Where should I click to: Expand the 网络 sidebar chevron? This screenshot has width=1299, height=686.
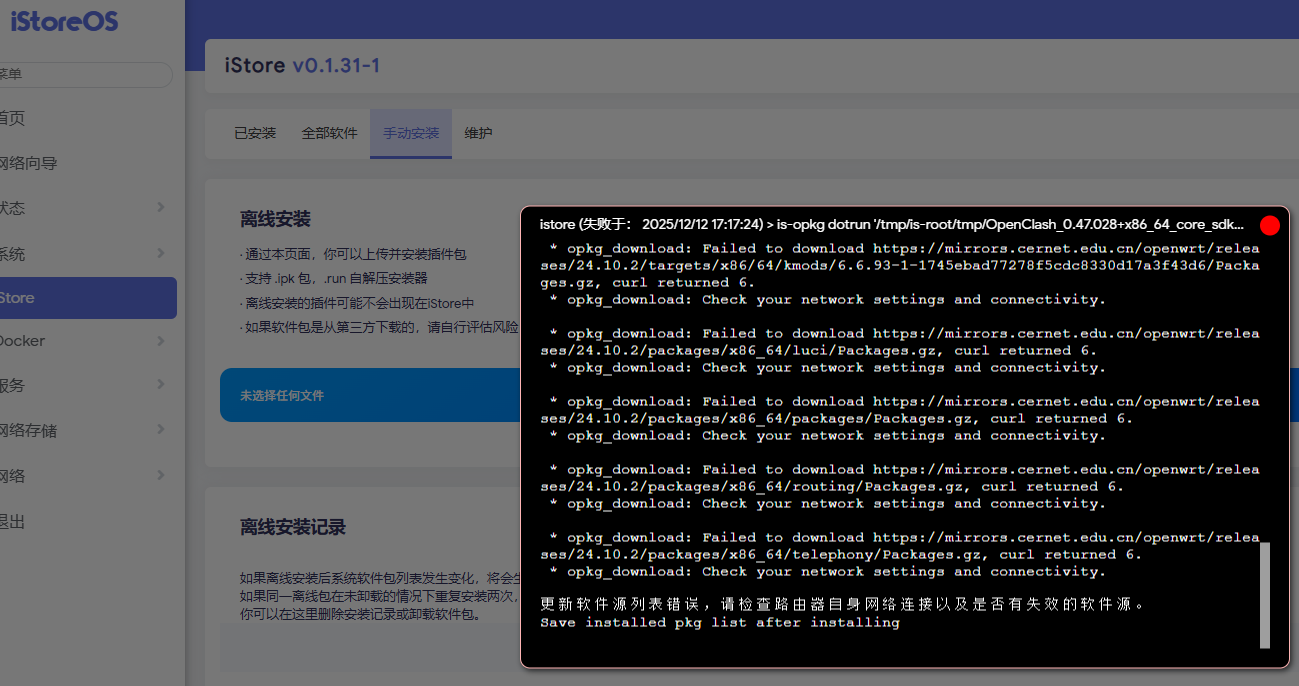[161, 475]
